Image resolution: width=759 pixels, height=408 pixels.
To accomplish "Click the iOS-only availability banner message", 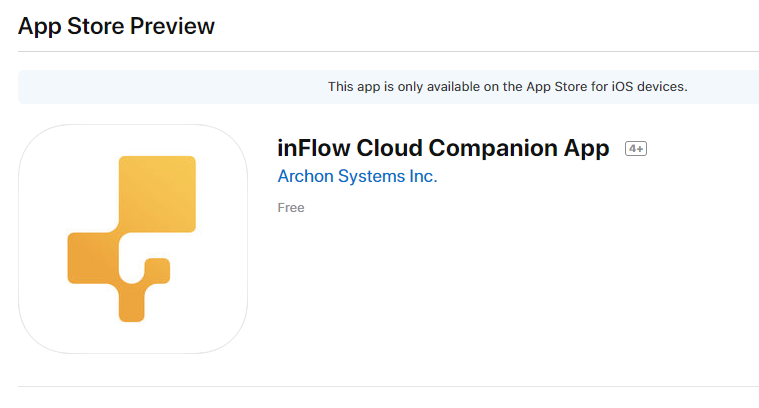I will (x=507, y=87).
